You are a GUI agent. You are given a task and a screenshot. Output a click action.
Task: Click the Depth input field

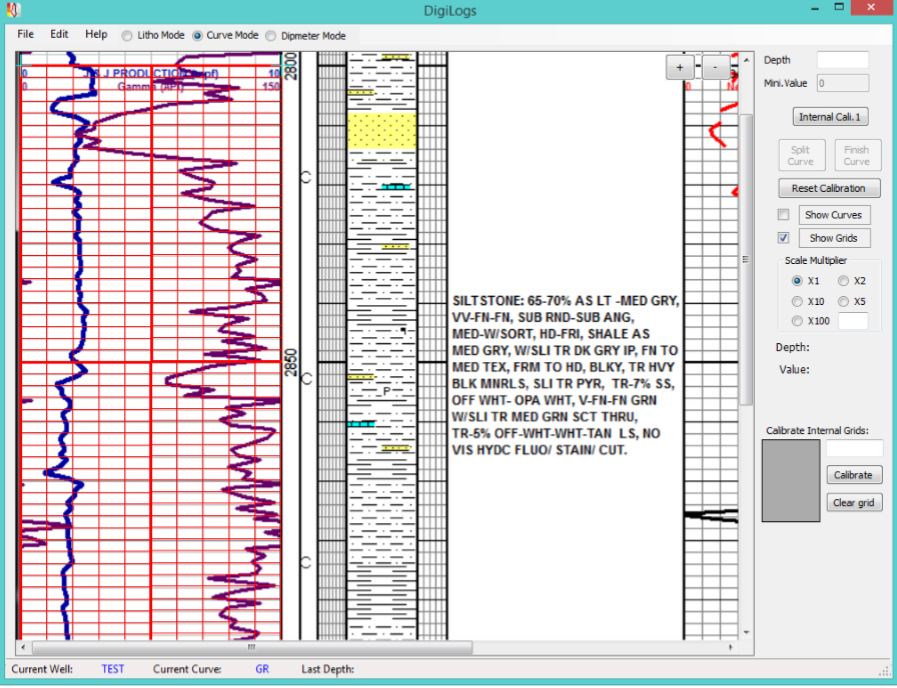[x=842, y=60]
